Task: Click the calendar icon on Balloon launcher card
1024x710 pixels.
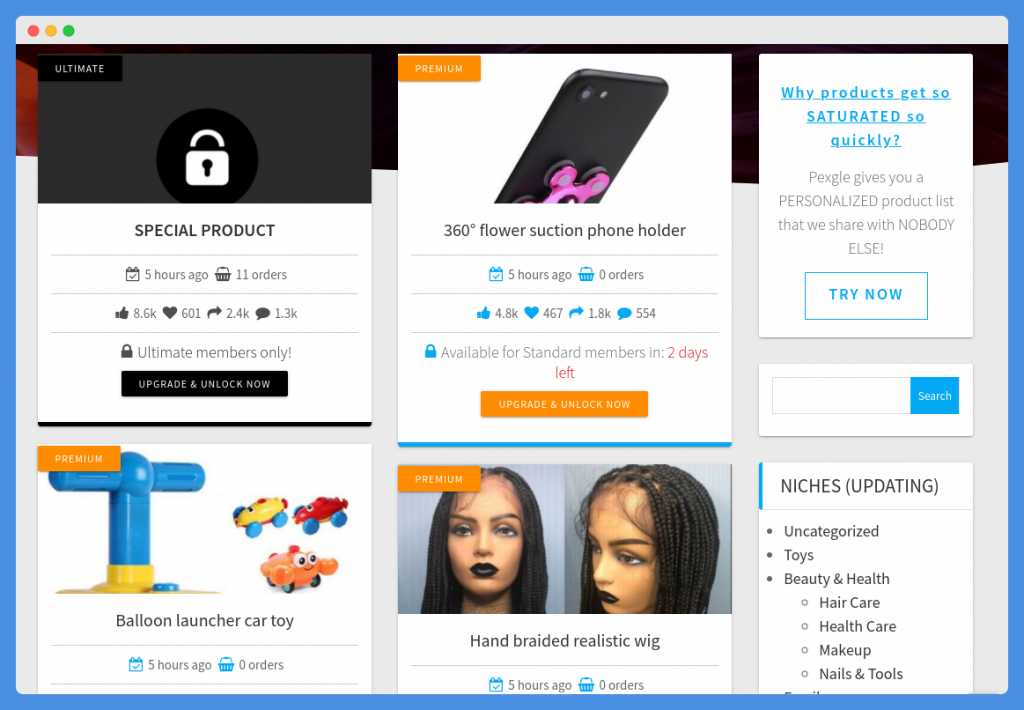Action: click(x=136, y=665)
